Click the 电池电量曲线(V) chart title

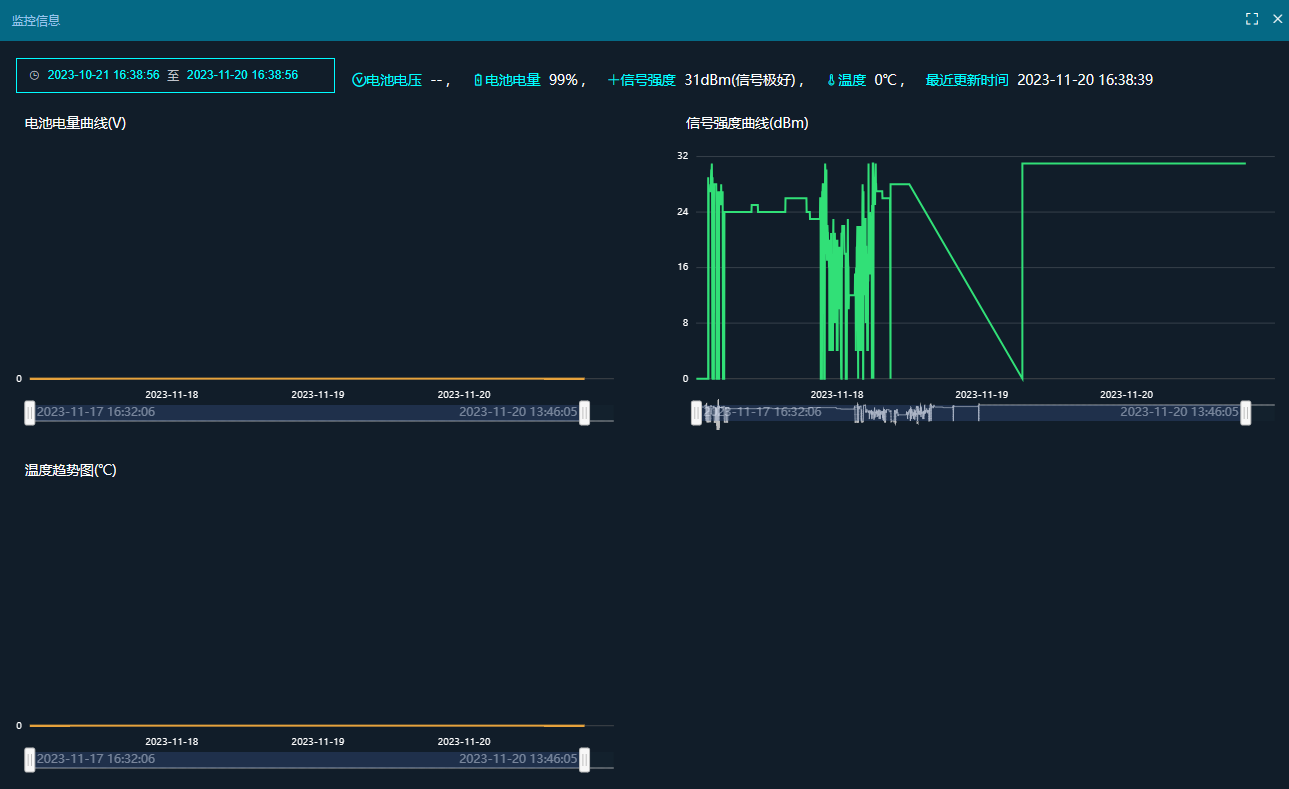click(75, 123)
